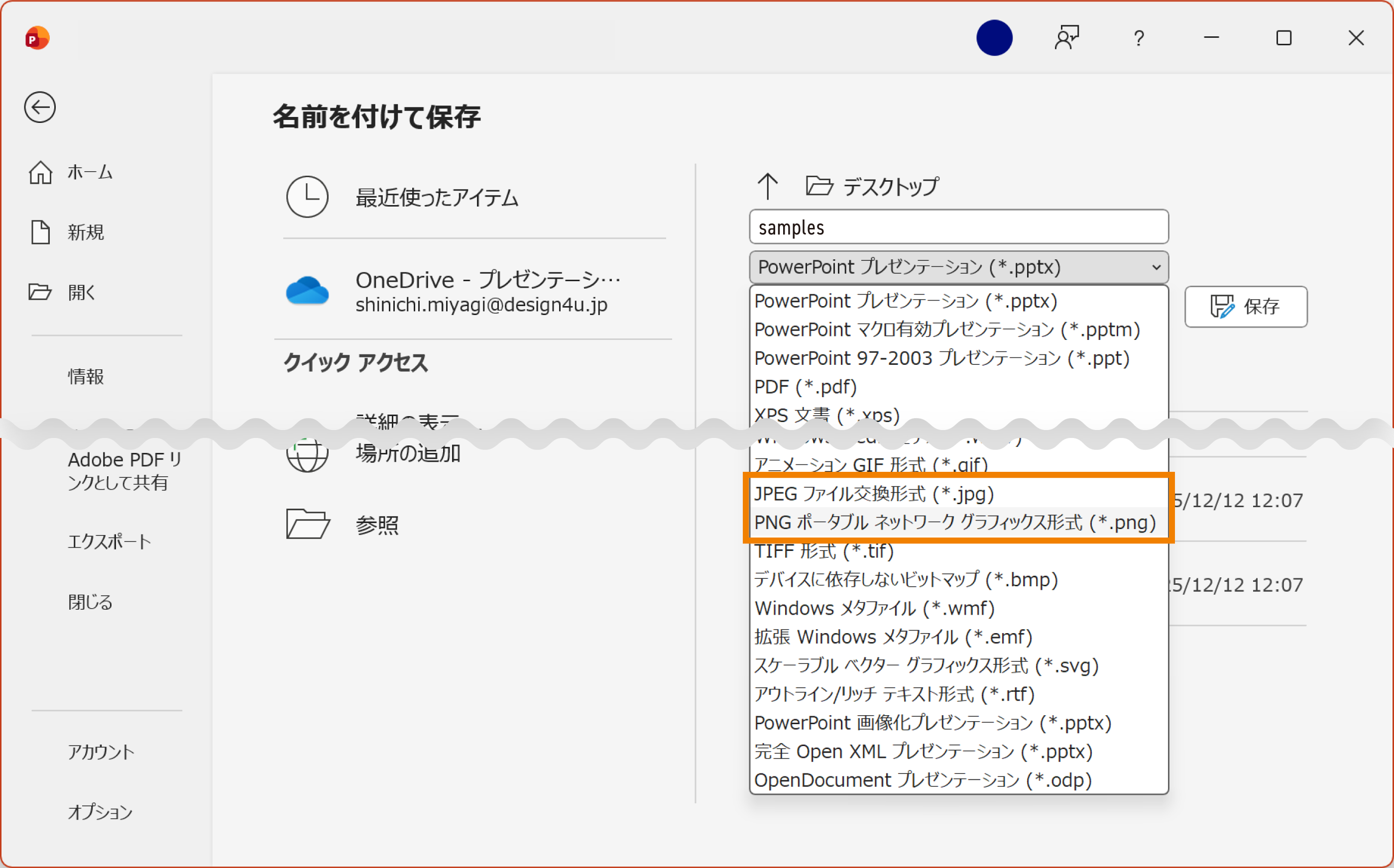Open Adobe PDF リンクとして共有

[123, 470]
